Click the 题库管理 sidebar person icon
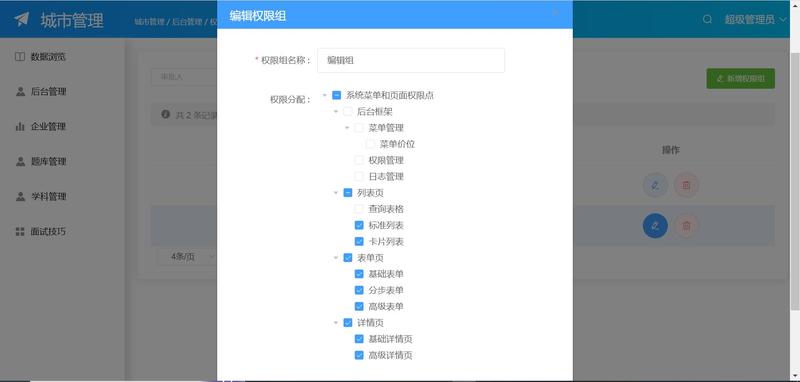The height and width of the screenshot is (382, 800). [x=20, y=162]
